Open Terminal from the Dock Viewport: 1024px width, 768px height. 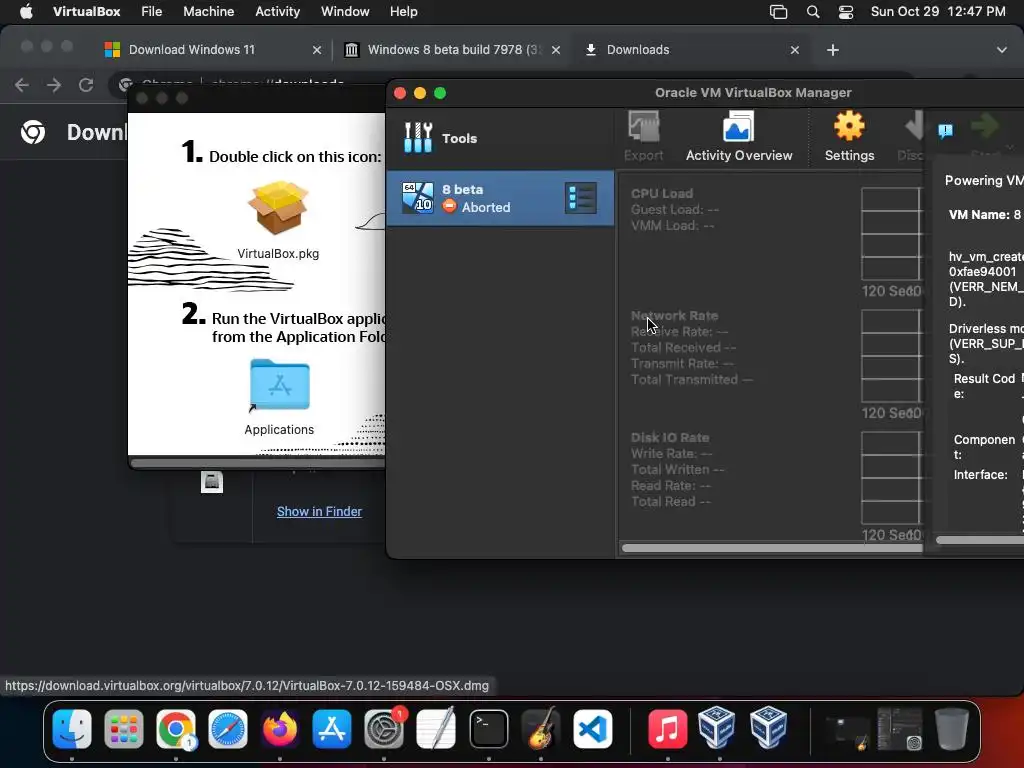(x=488, y=729)
